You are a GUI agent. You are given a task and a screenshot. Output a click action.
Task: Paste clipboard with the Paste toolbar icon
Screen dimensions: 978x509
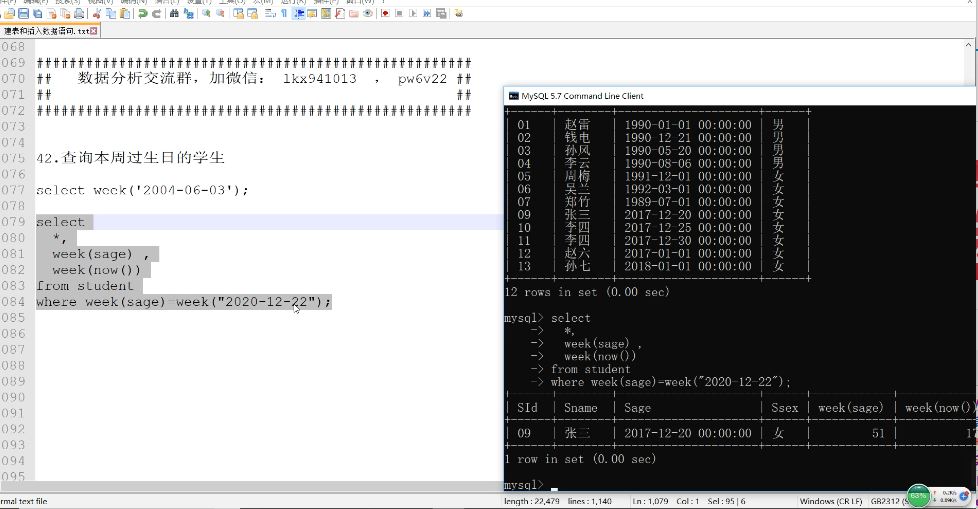pyautogui.click(x=125, y=13)
